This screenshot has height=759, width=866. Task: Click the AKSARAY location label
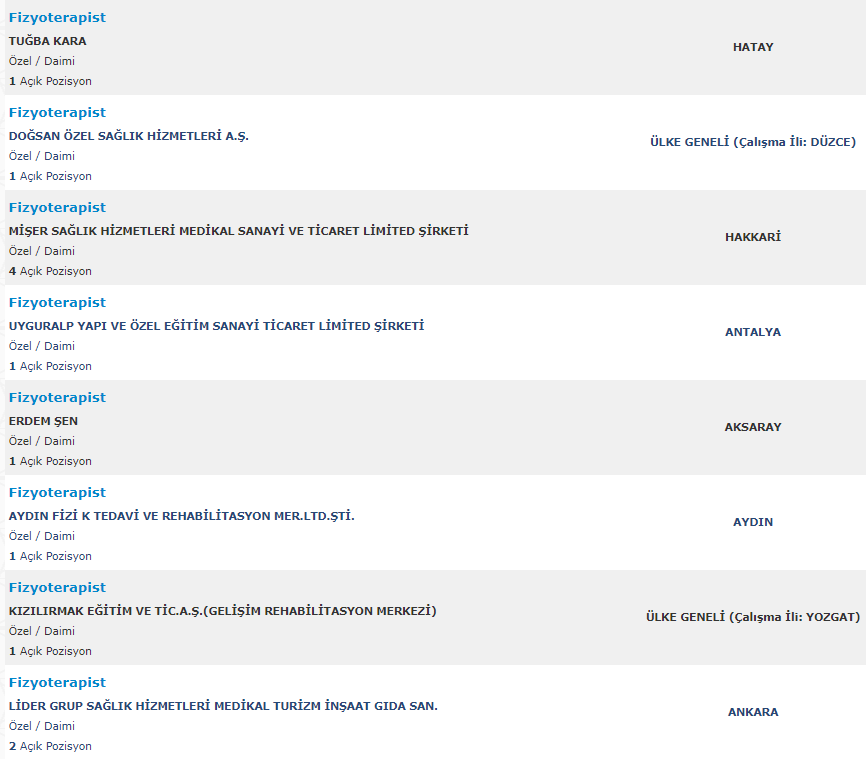coord(753,427)
